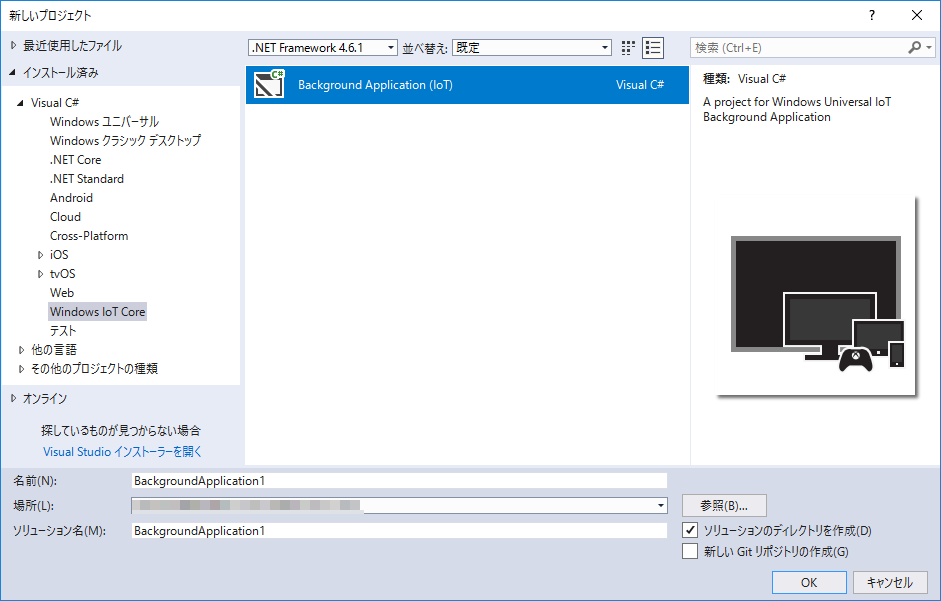The image size is (941, 601).
Task: Select the Background Application (IoT) template row
Action: (x=467, y=85)
